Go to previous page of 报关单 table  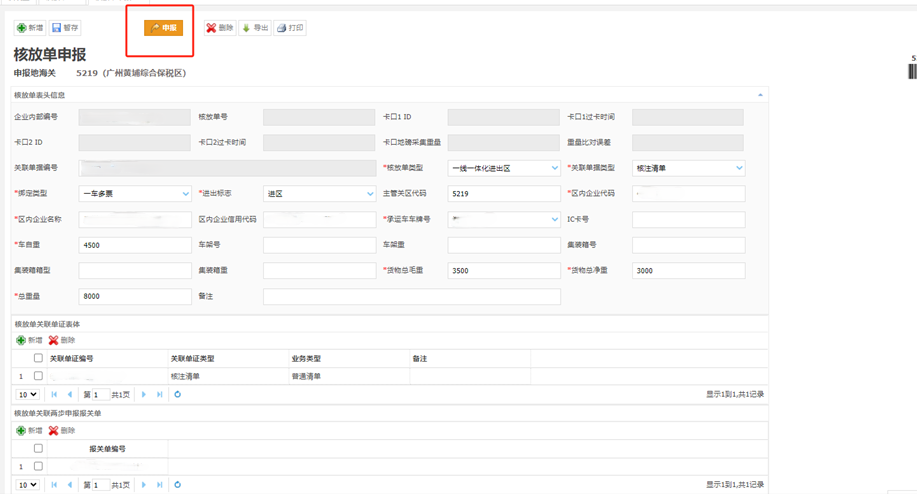70,485
